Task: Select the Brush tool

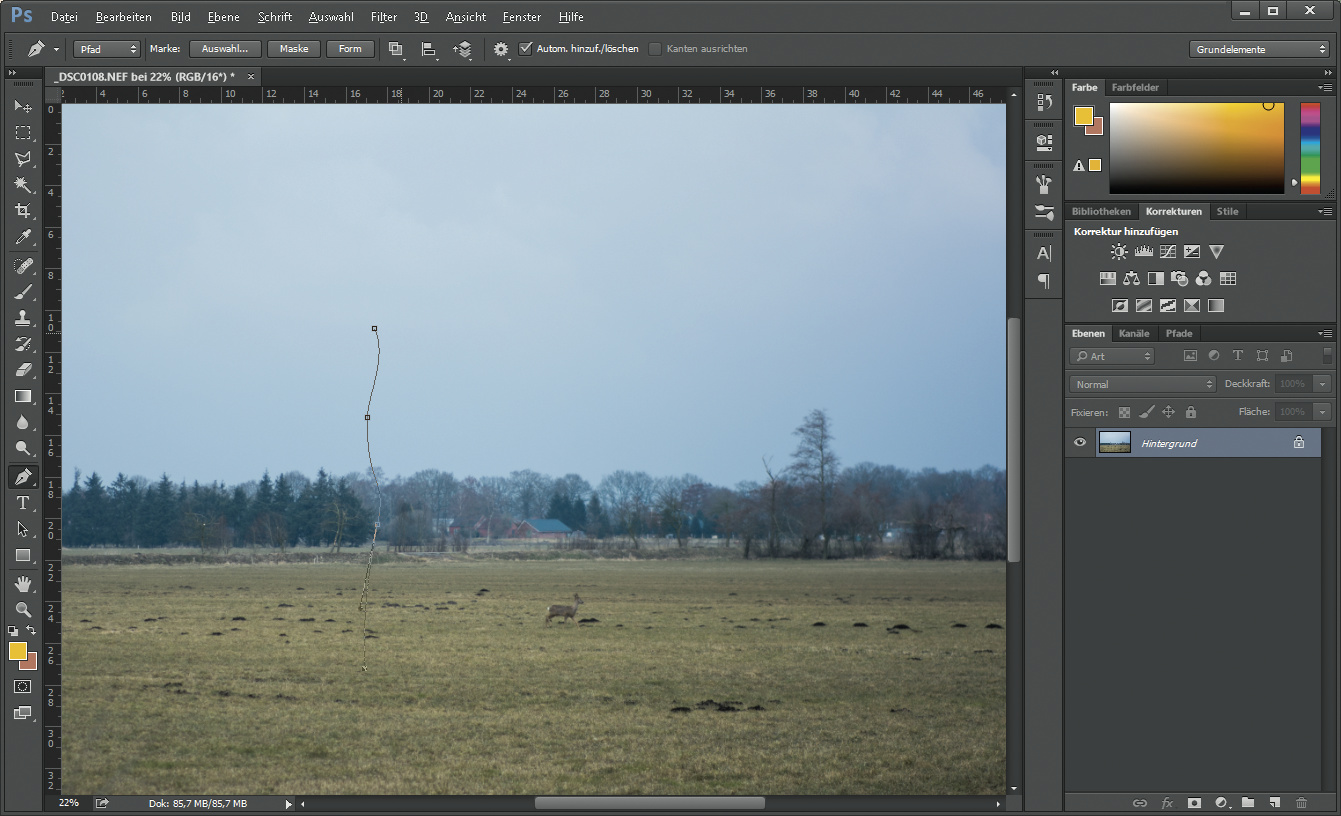Action: click(x=22, y=291)
